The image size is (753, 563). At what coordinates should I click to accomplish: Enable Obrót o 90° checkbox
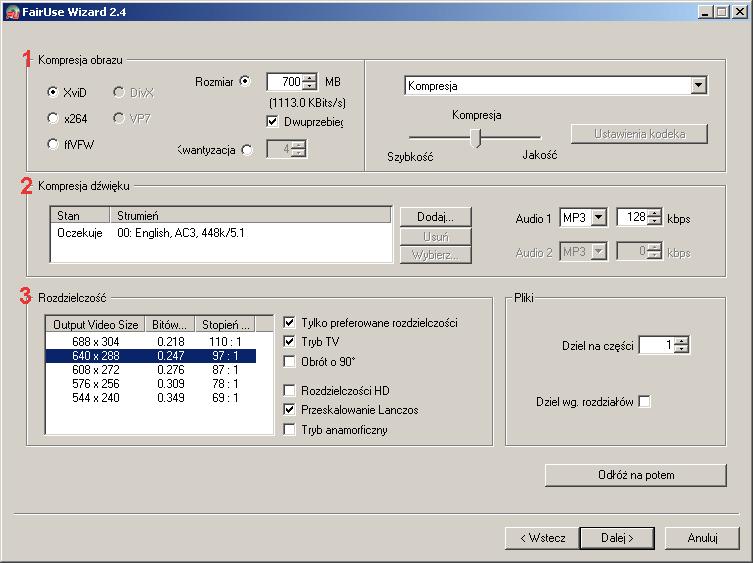(x=289, y=361)
